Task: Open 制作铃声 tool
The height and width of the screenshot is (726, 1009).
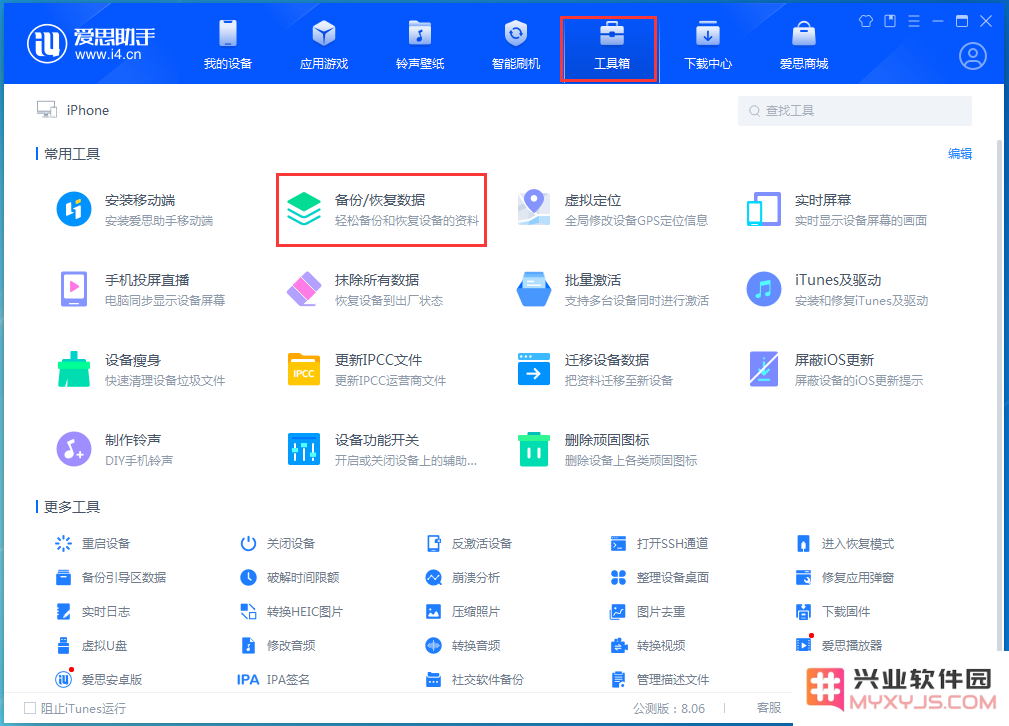Action: [115, 449]
